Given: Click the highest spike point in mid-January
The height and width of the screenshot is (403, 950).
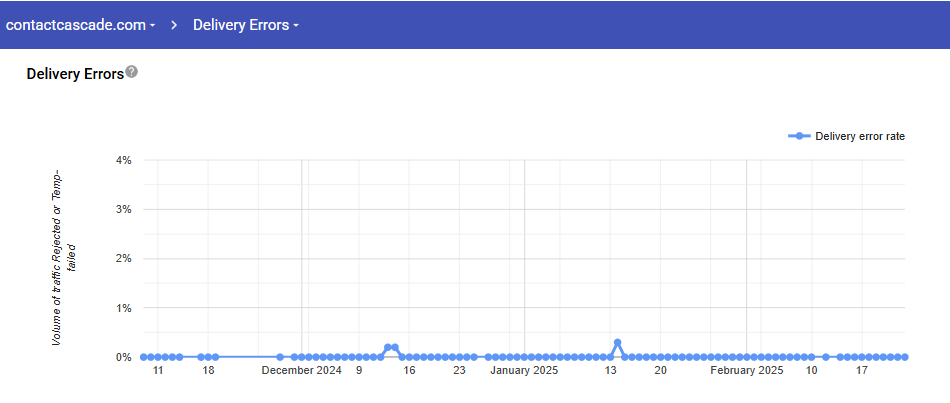Looking at the screenshot, I should (617, 343).
